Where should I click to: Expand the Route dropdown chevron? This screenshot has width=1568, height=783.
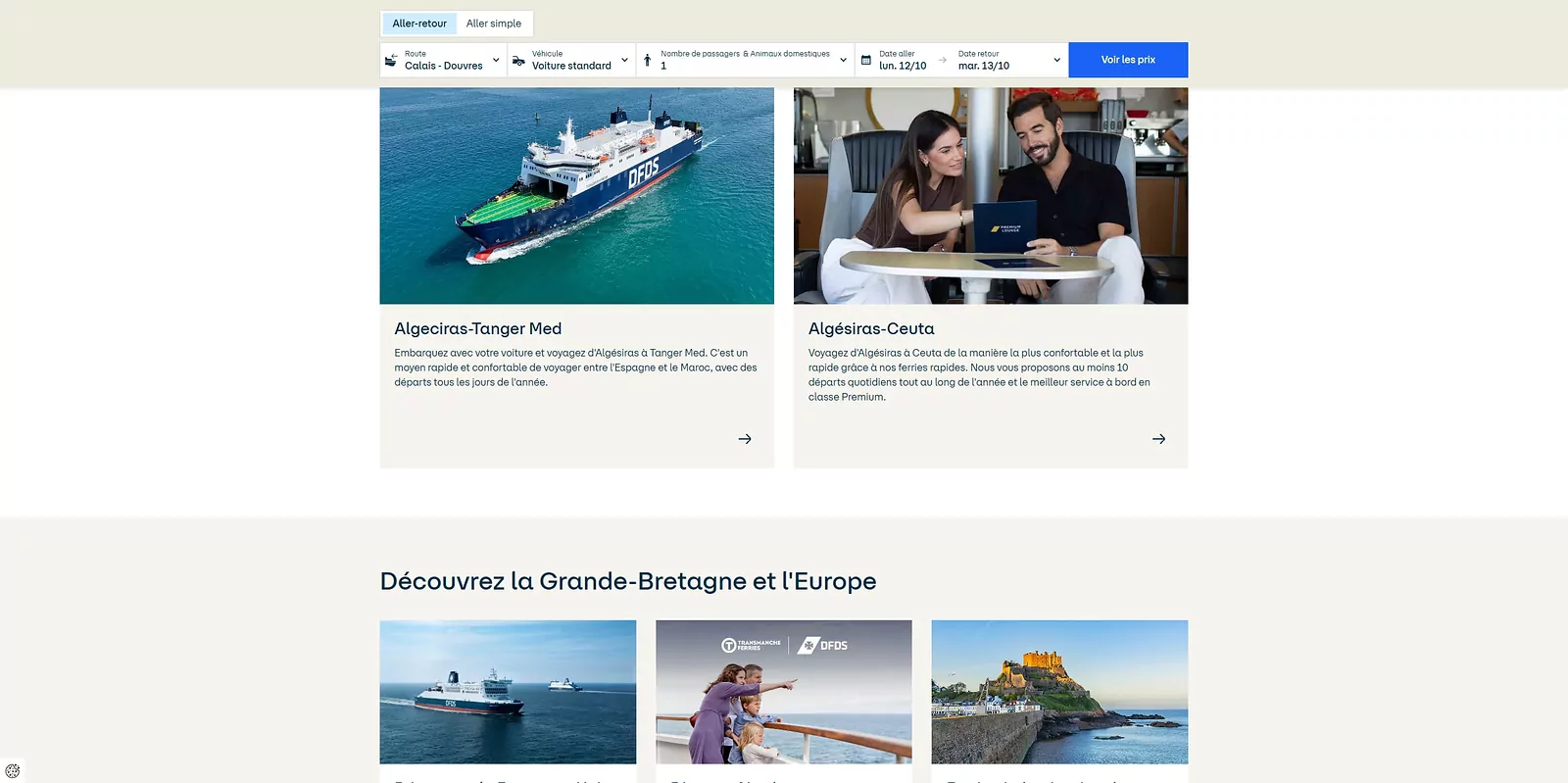click(496, 61)
